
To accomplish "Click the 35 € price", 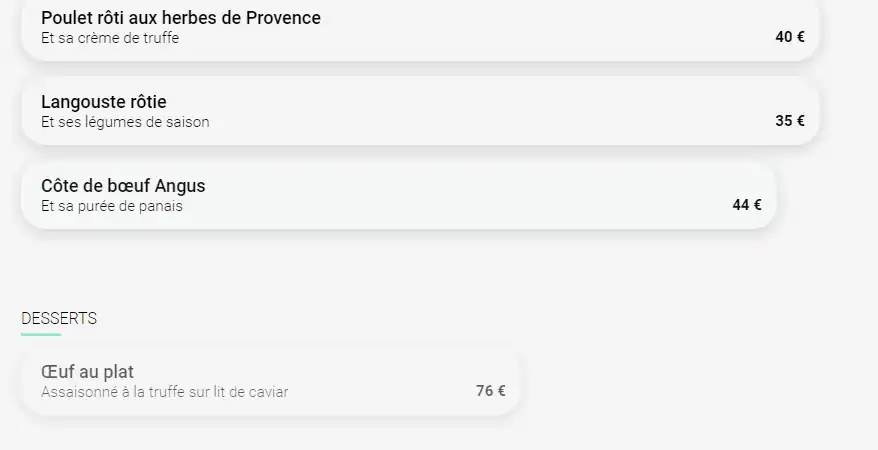I will point(790,121).
